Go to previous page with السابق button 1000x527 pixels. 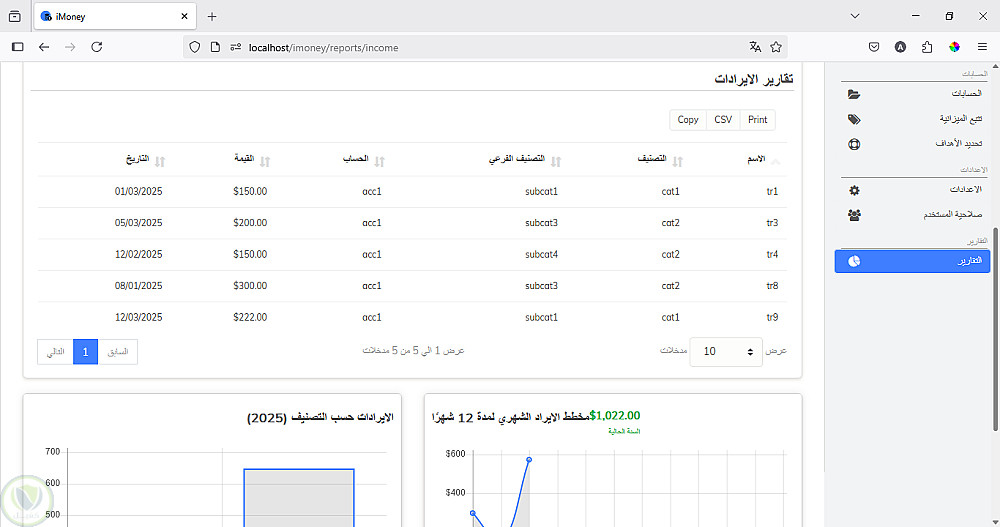pos(117,352)
